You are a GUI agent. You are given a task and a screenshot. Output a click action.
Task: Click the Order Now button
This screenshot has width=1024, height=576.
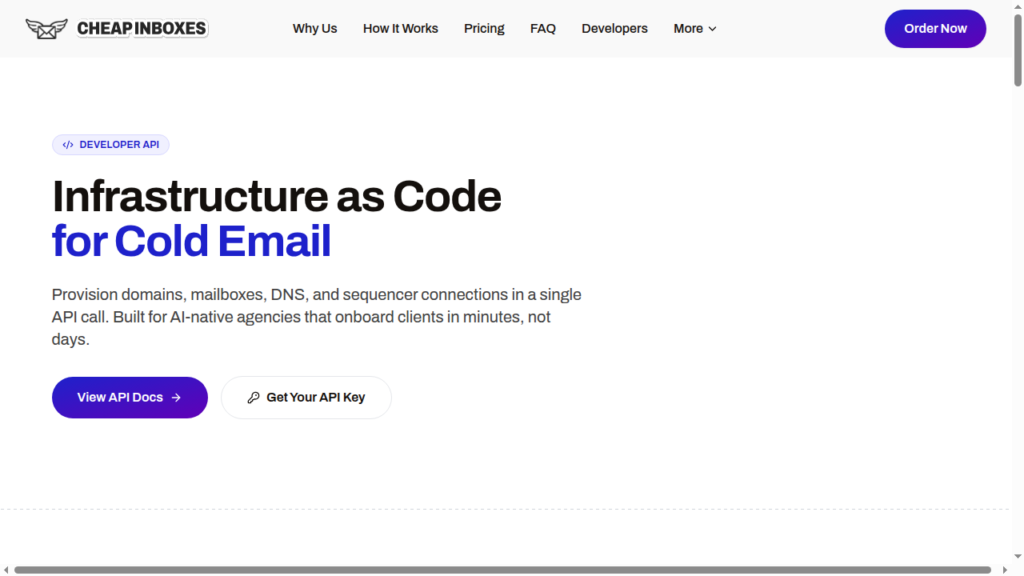(x=935, y=29)
